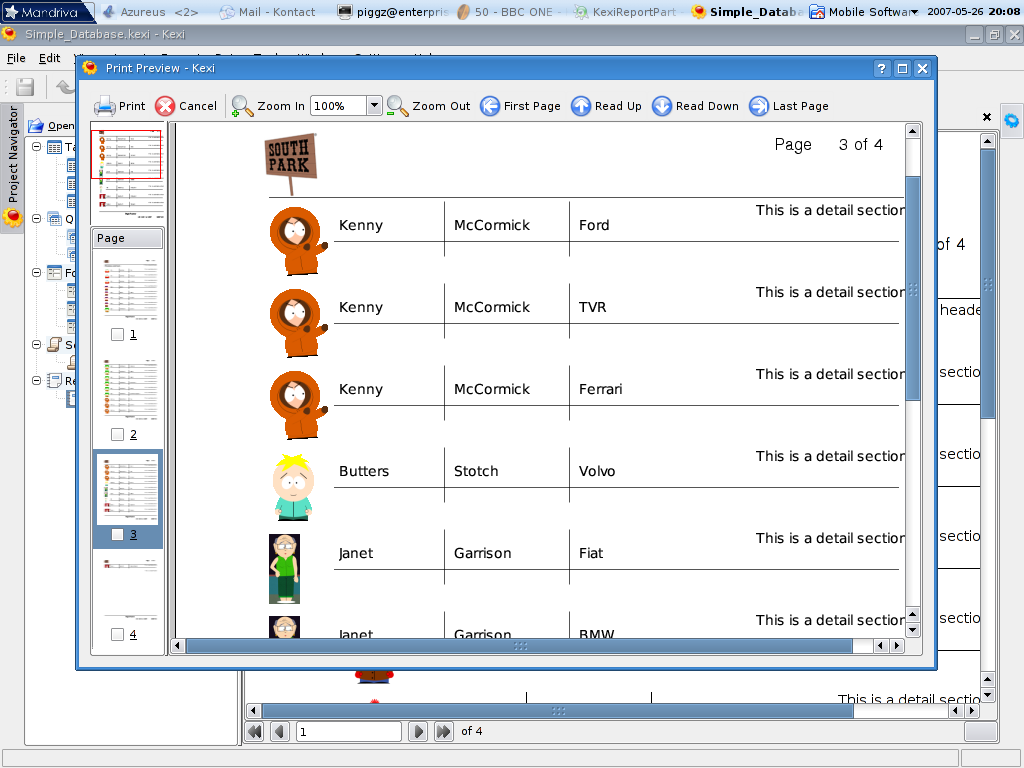Open the 100% zoom dropdown arrow

coord(374,106)
